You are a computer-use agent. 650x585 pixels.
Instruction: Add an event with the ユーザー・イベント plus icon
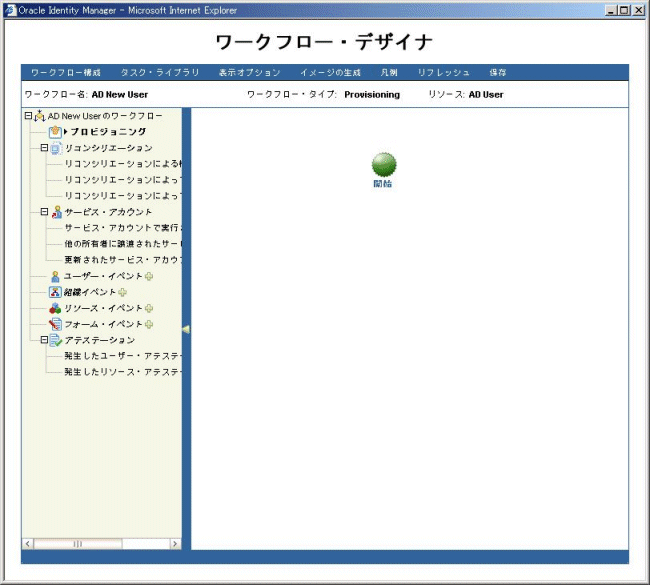[x=149, y=276]
